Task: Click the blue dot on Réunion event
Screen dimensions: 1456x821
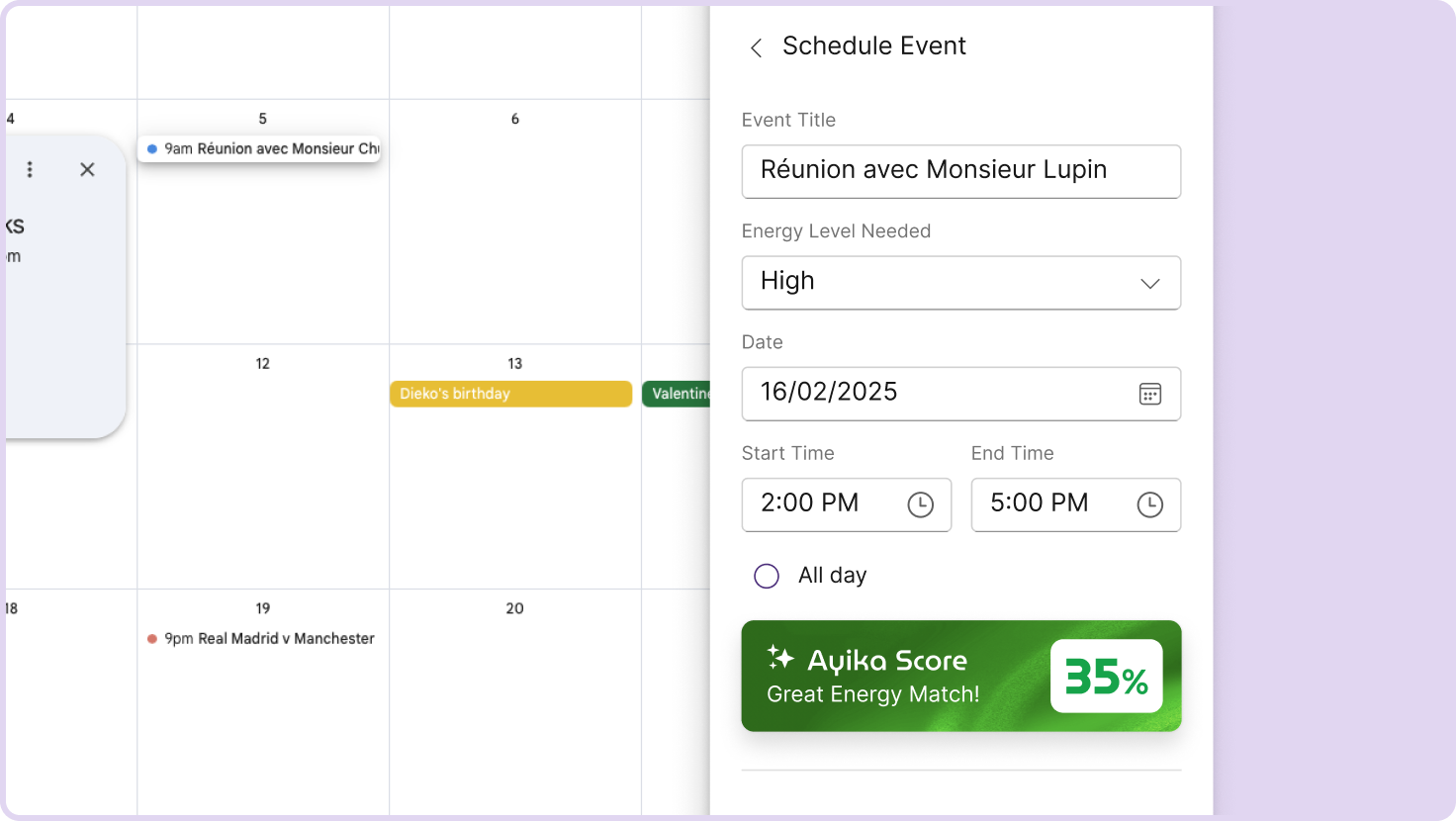Action: point(152,149)
